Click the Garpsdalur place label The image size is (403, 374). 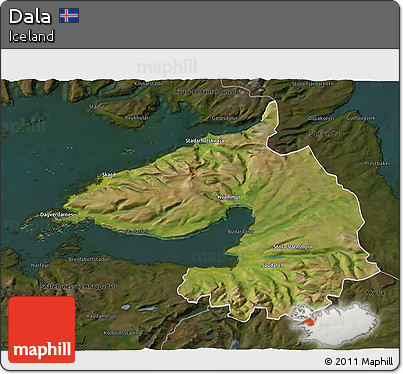pos(225,118)
